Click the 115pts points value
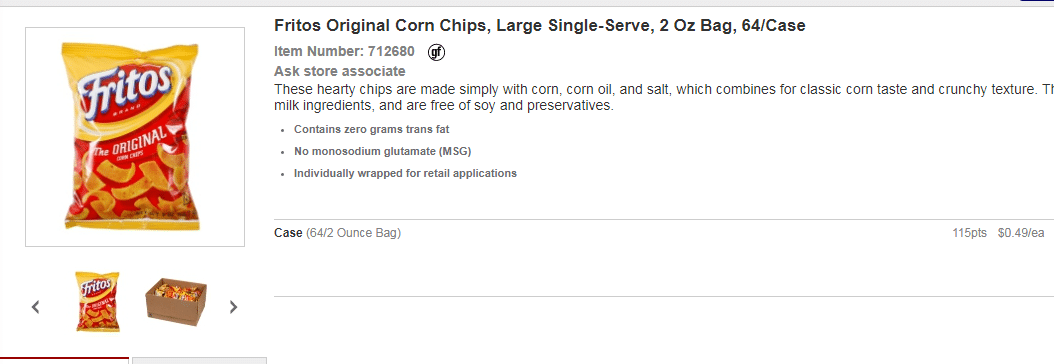1054x364 pixels. 969,233
